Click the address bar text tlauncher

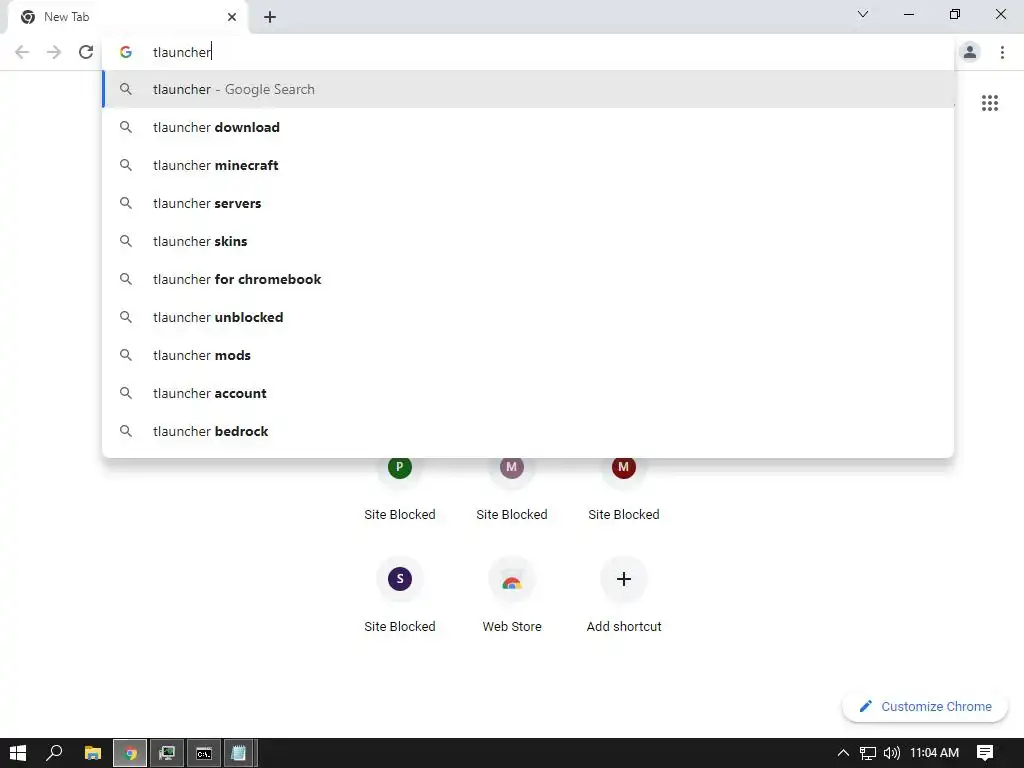coord(182,52)
